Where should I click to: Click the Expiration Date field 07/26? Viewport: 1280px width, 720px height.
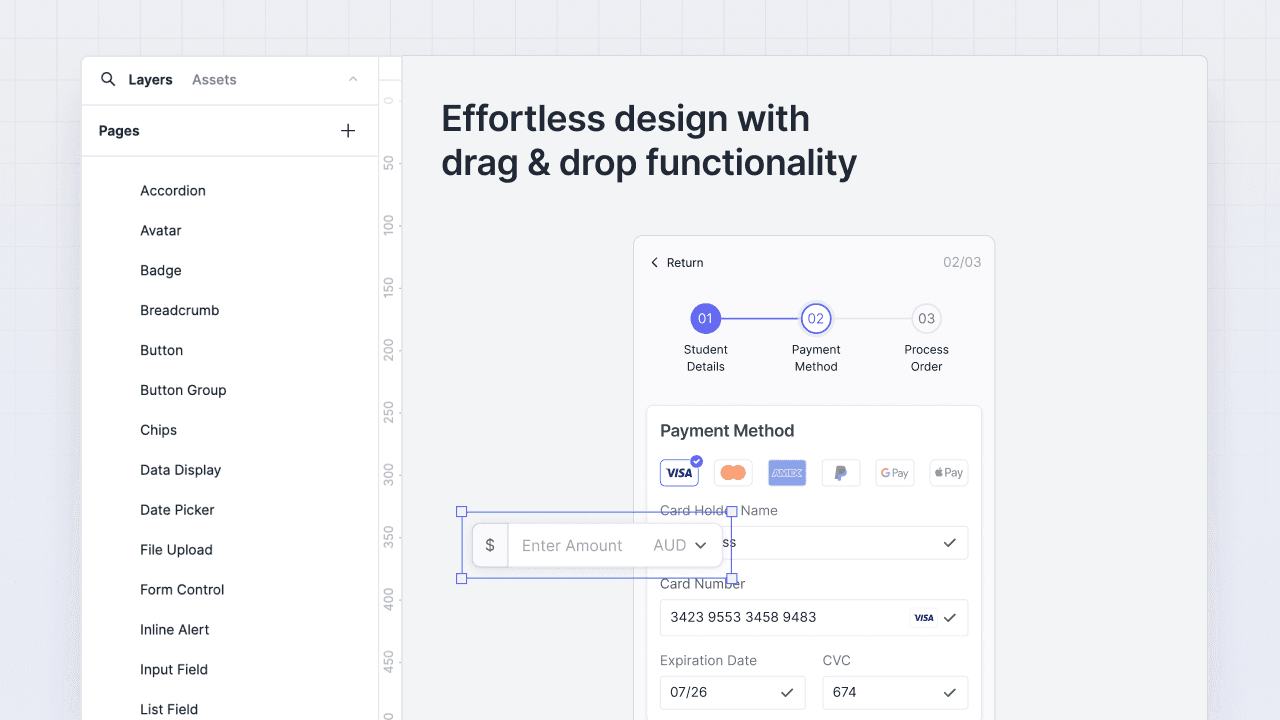[733, 692]
